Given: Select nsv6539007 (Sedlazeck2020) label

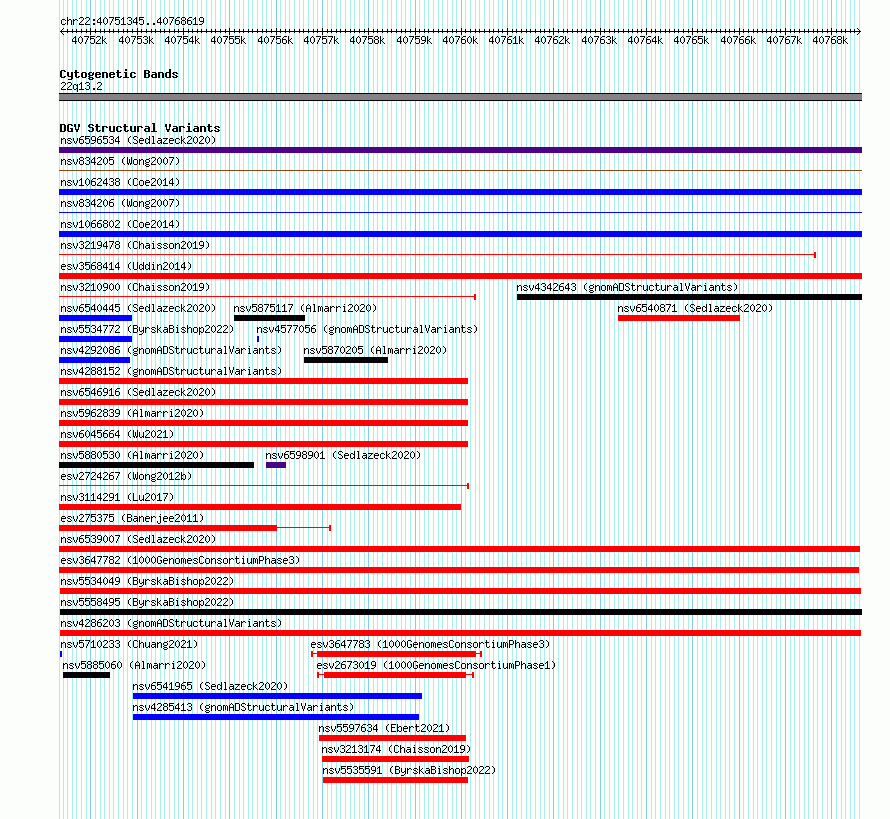Looking at the screenshot, I should pos(138,539).
